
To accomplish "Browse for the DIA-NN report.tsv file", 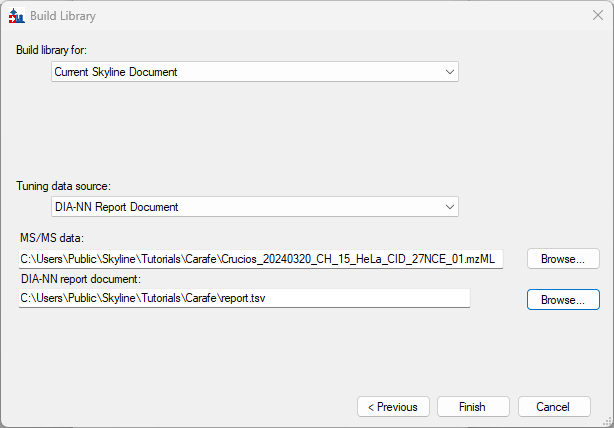I will 563,299.
